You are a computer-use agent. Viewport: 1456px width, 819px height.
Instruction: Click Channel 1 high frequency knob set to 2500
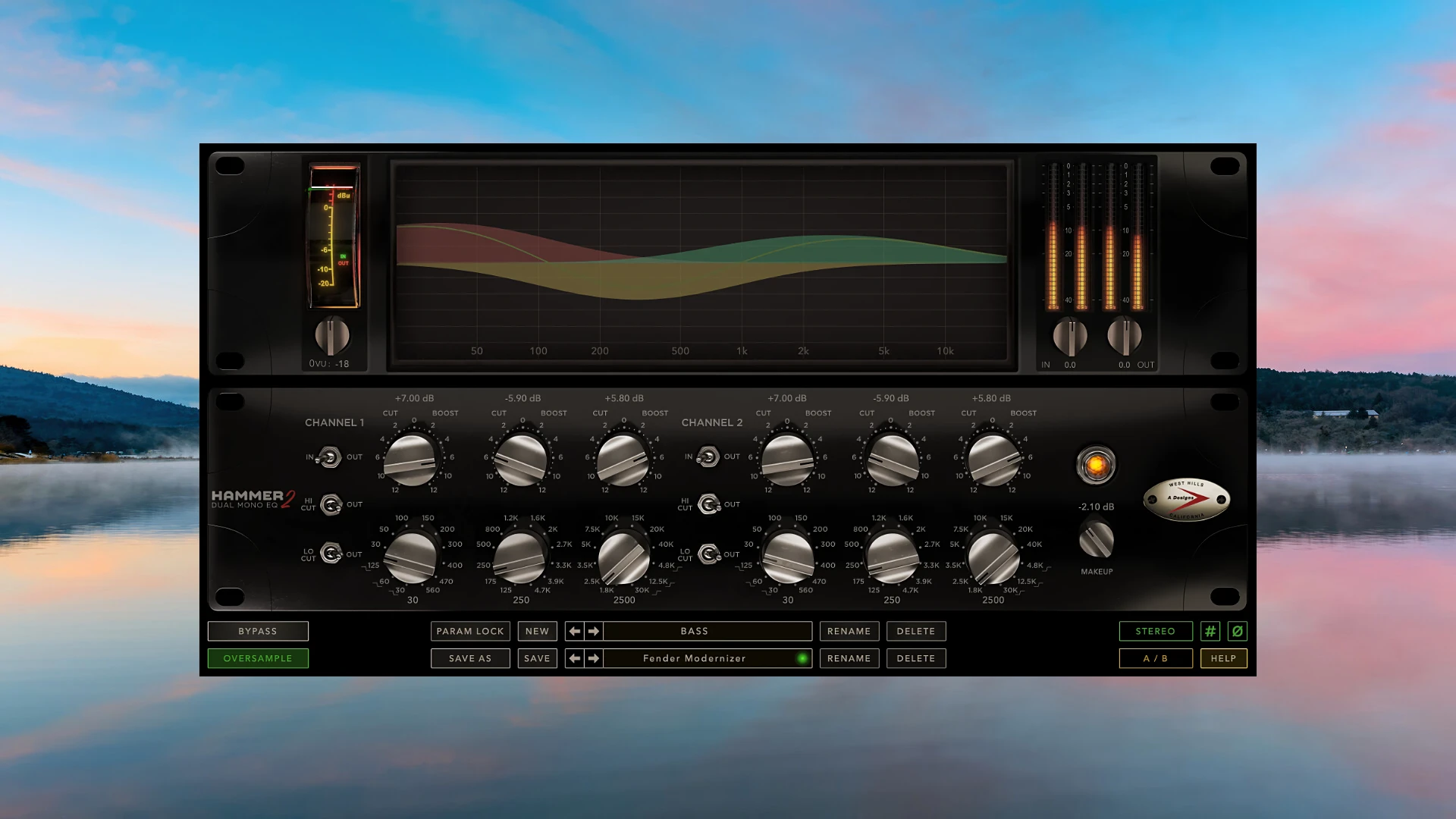623,557
